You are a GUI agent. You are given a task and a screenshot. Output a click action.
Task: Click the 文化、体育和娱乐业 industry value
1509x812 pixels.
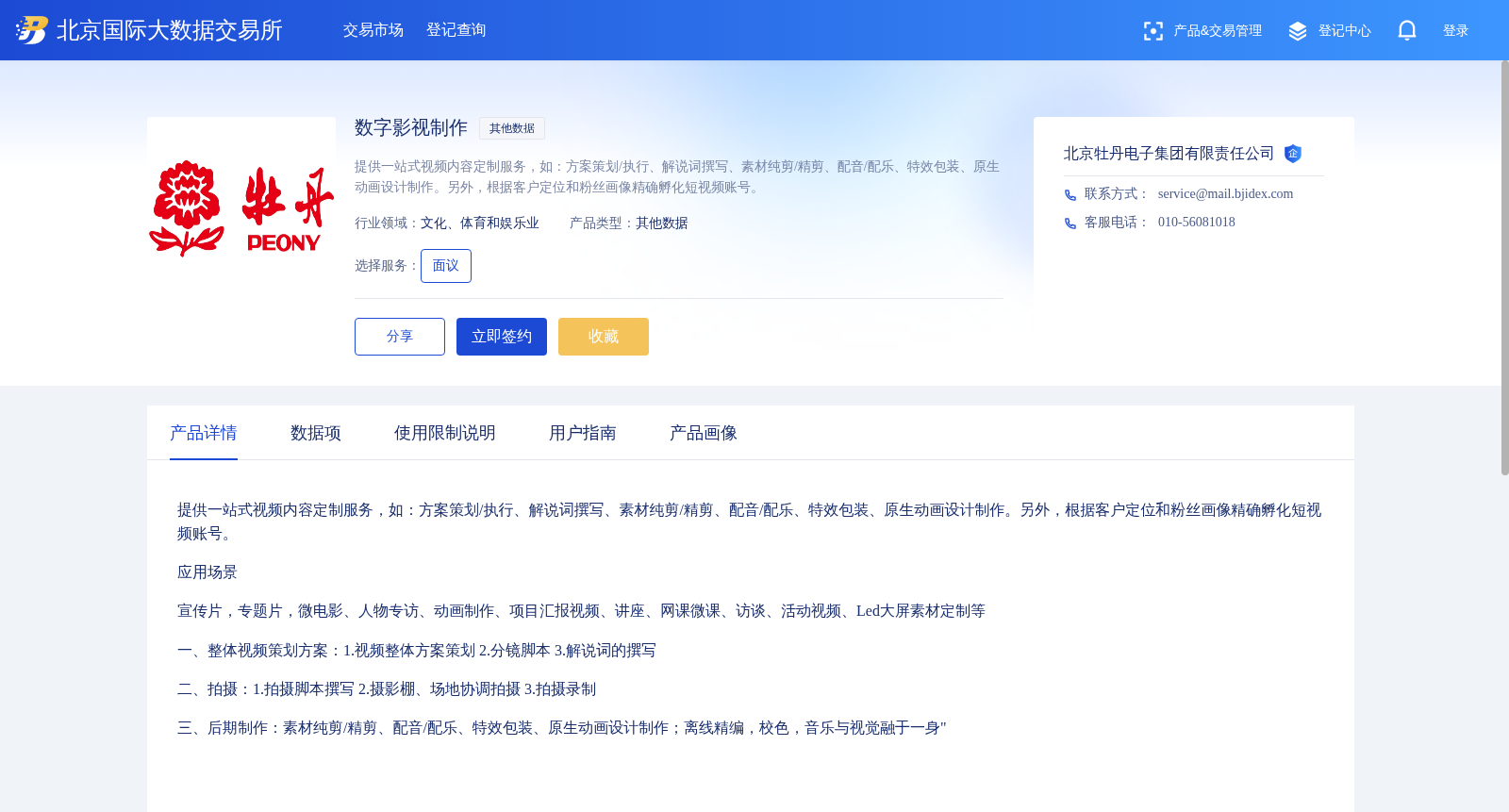480,224
